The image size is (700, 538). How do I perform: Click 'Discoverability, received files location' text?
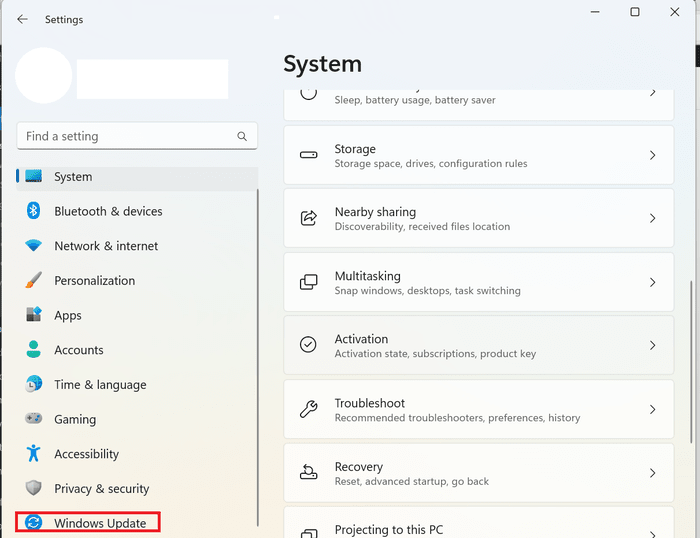coord(422,227)
